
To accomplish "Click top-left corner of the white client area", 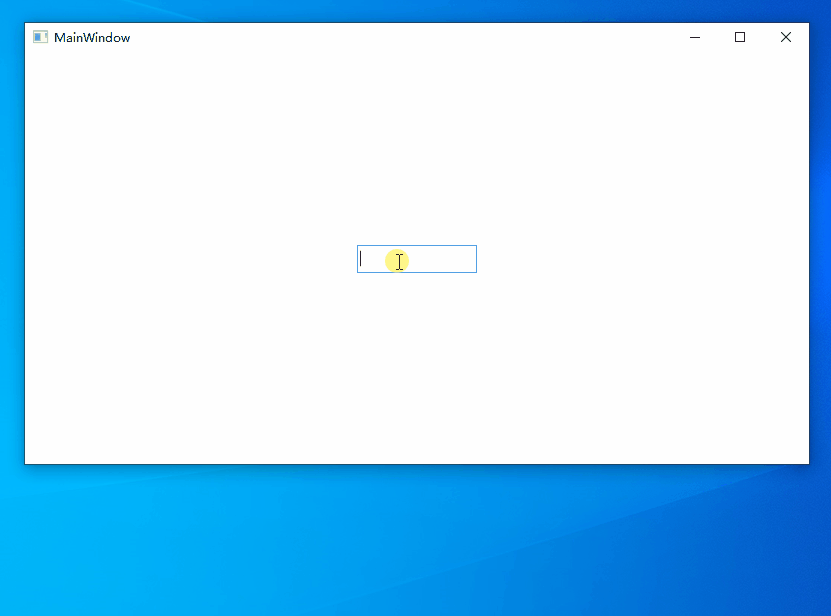I will [x=30, y=58].
